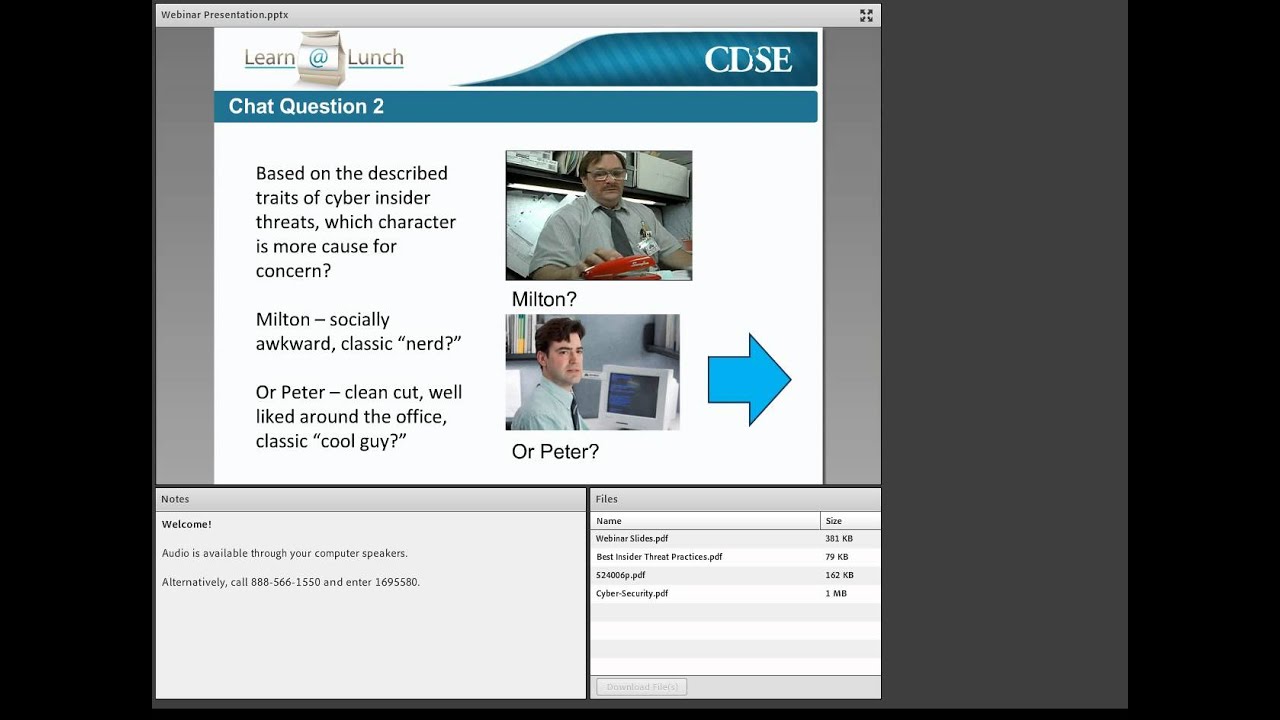The image size is (1280, 720).
Task: Select Best Insider Threat Practices.pdf file
Action: point(659,557)
